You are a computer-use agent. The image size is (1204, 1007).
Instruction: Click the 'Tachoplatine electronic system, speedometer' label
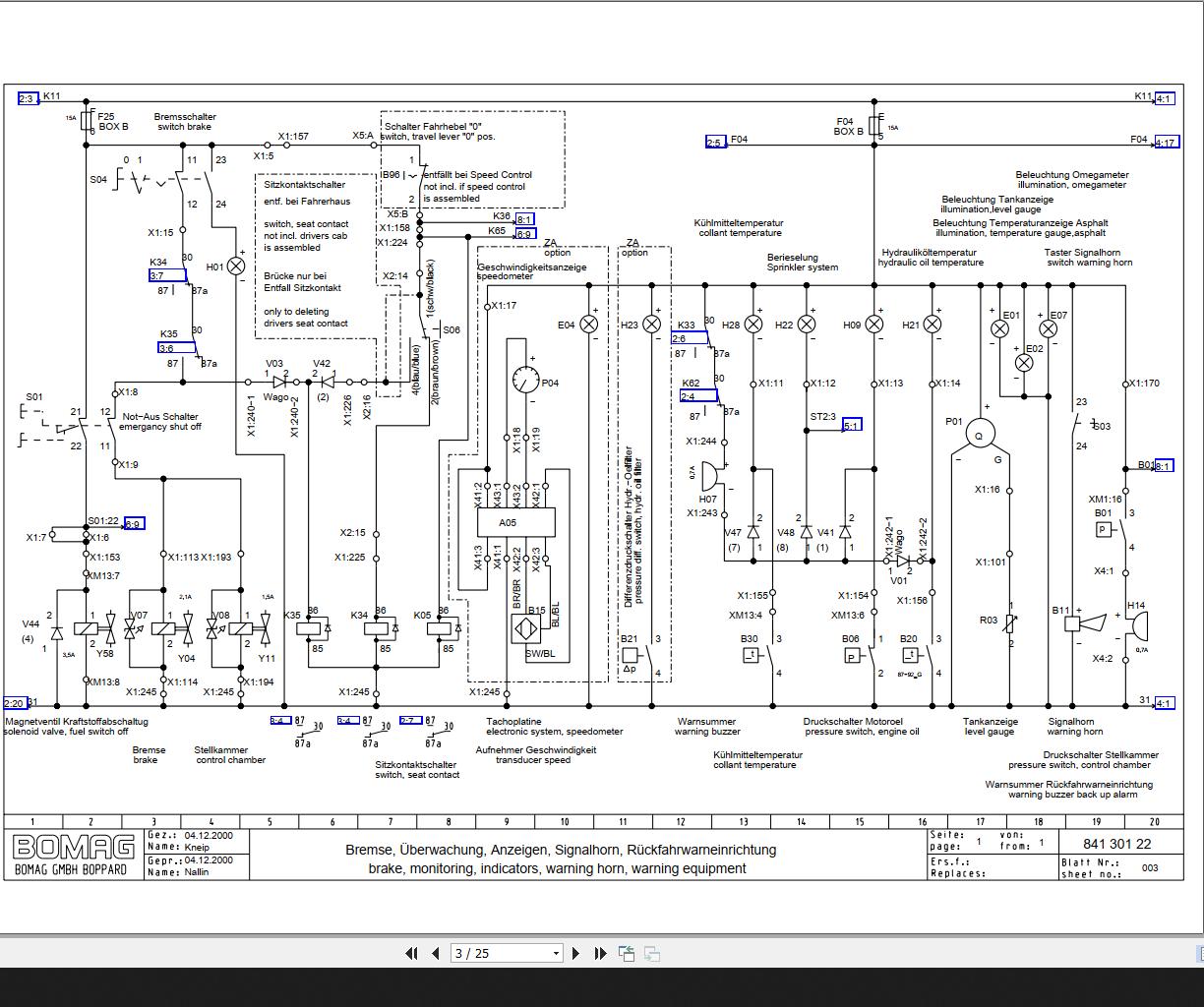point(555,727)
